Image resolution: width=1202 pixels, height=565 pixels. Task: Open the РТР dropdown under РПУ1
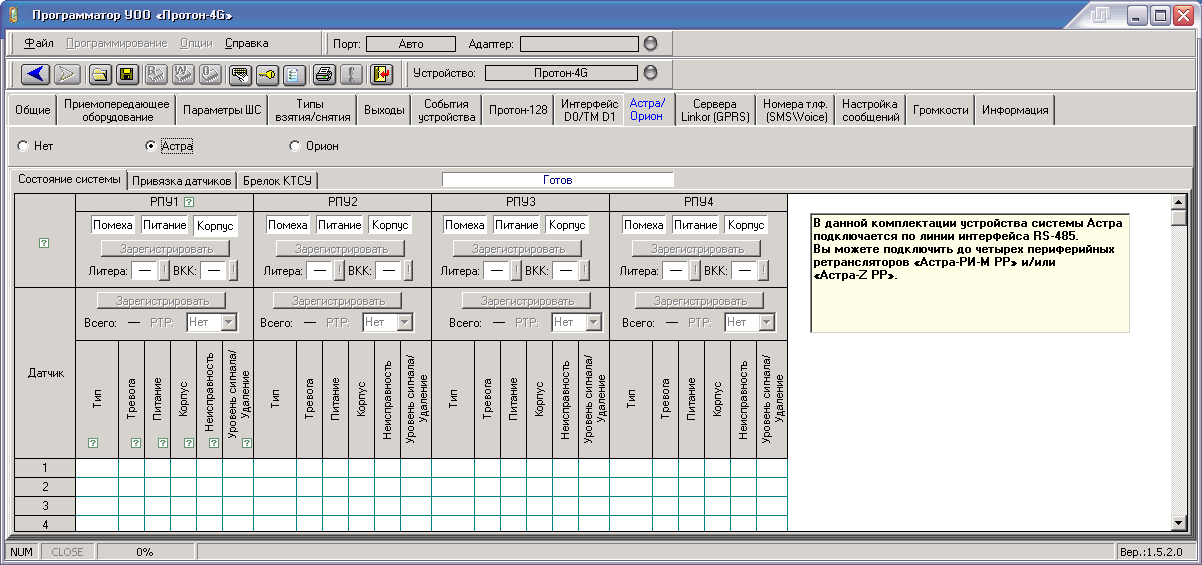pos(228,322)
